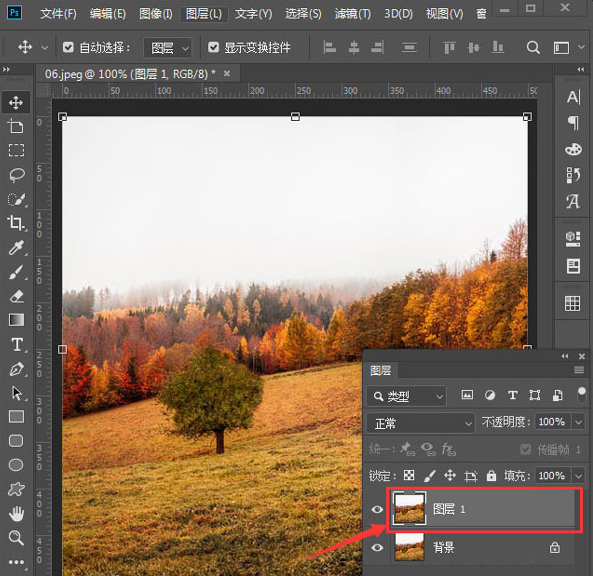Hide the 图层 1 layer visibility eye

tap(377, 509)
